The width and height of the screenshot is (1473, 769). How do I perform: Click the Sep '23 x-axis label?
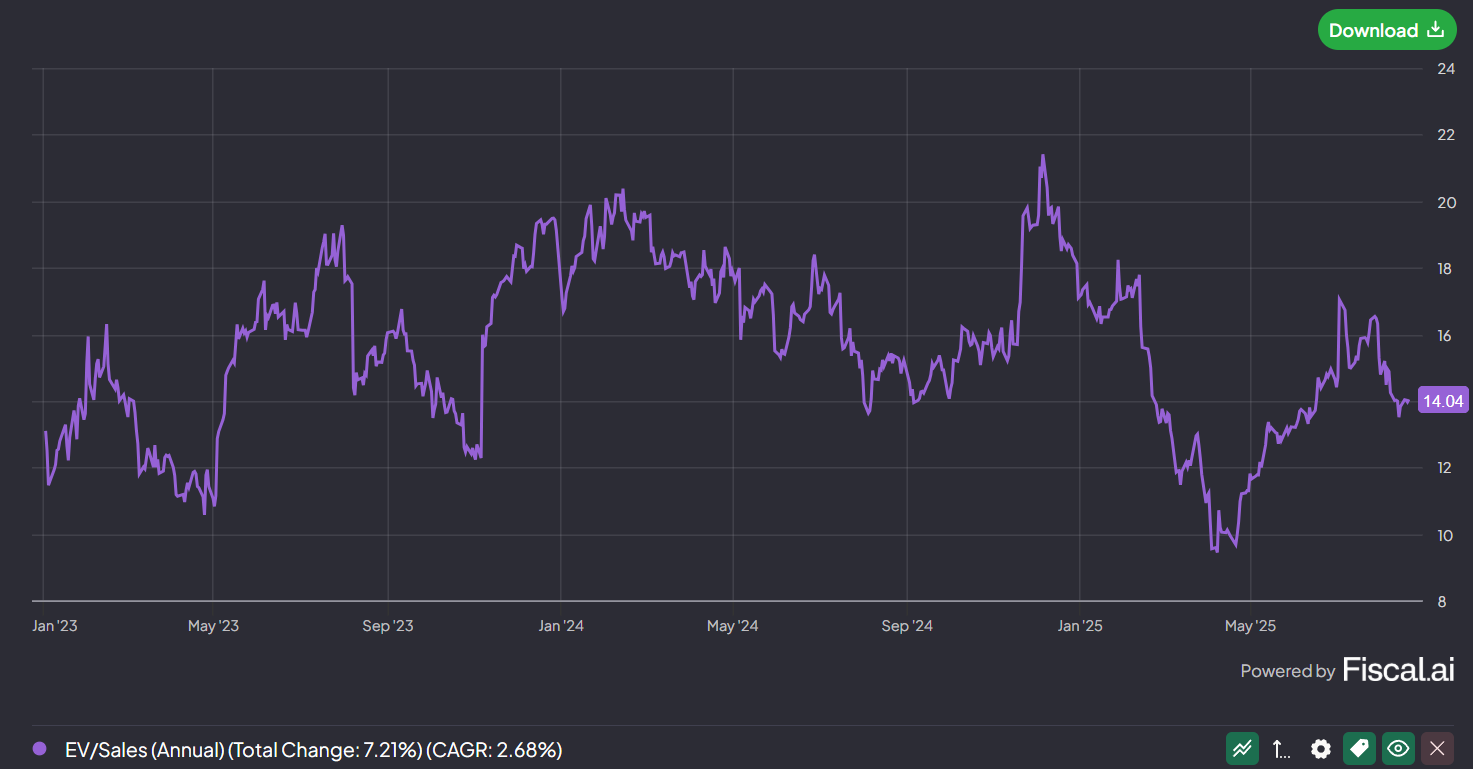[387, 626]
